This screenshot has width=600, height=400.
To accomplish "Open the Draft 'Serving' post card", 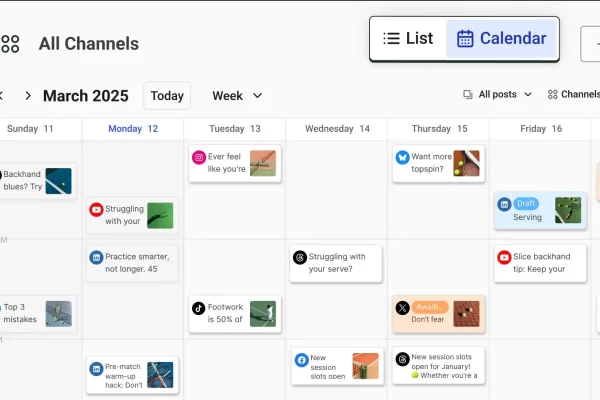I will click(540, 210).
